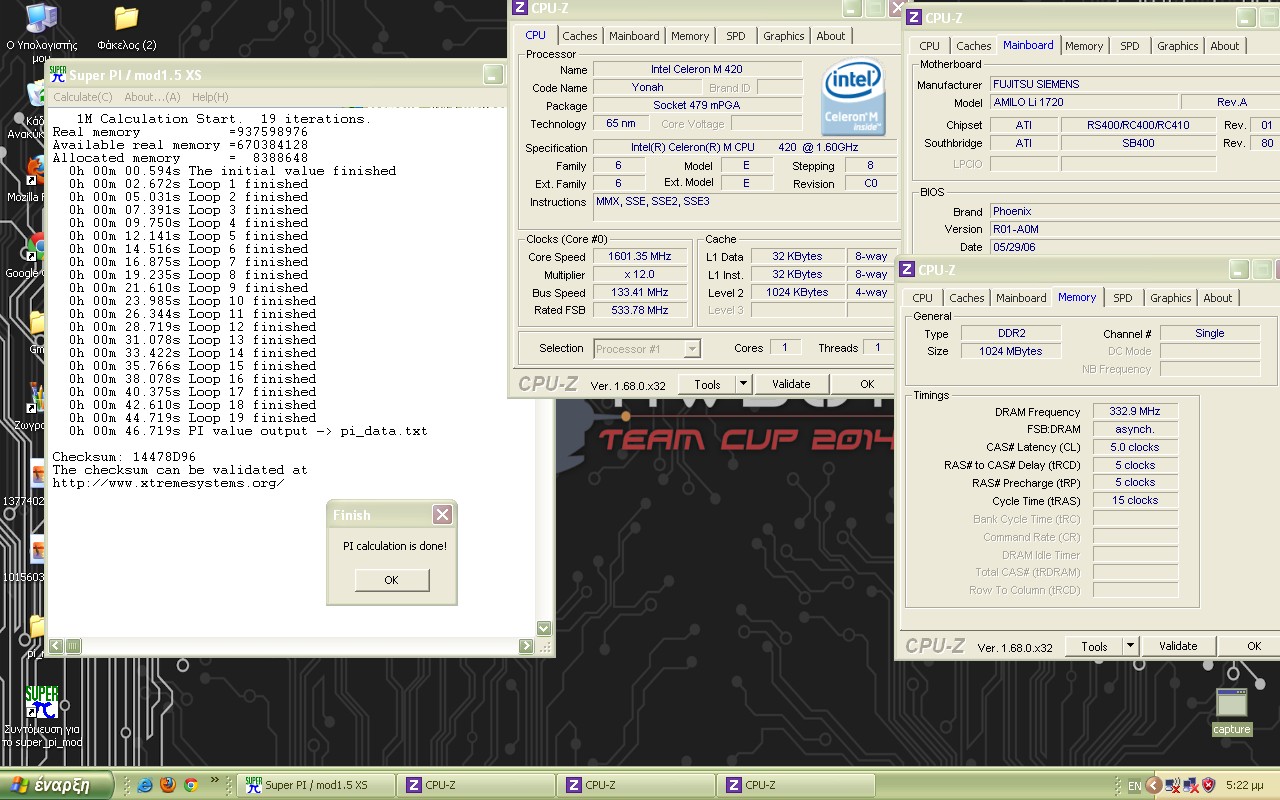Click the Model field AMILO Li 1720

tap(1083, 103)
